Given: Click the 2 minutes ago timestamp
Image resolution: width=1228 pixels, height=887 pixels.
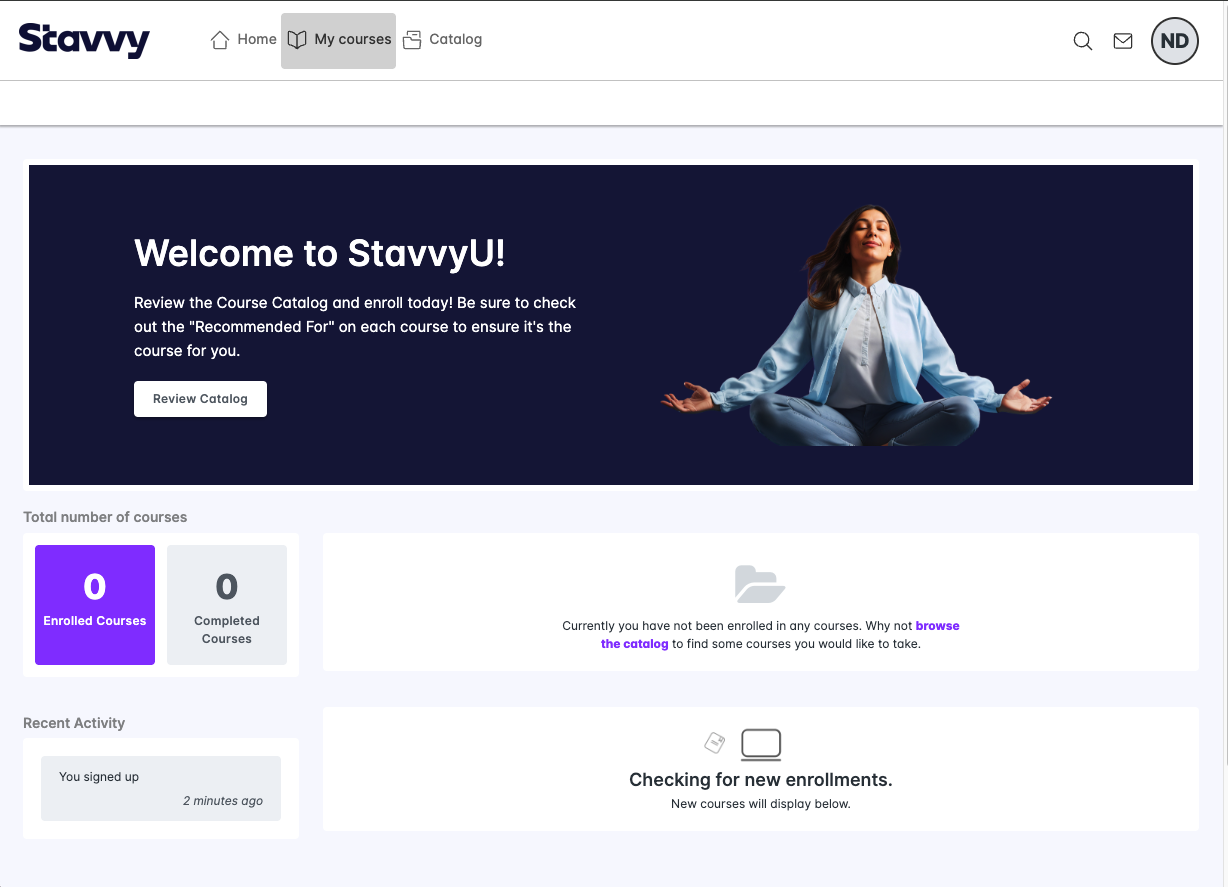Looking at the screenshot, I should tap(223, 801).
